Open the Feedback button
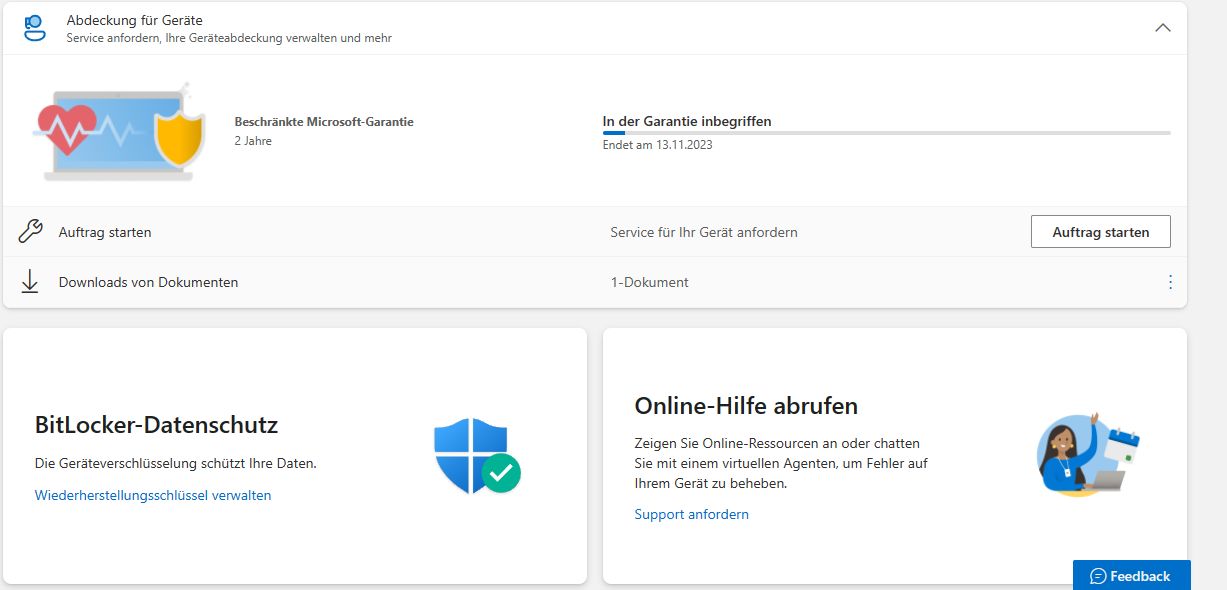Viewport: 1227px width, 590px height. point(1131,575)
